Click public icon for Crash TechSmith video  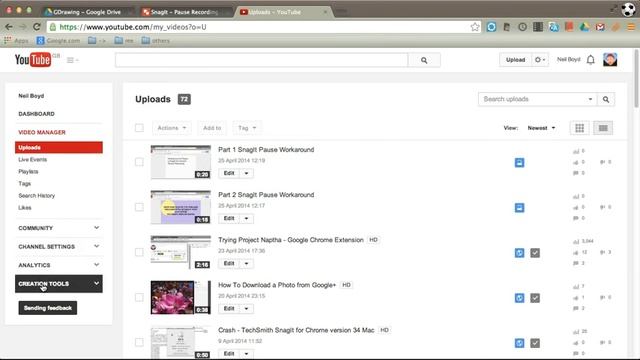pyautogui.click(x=519, y=343)
